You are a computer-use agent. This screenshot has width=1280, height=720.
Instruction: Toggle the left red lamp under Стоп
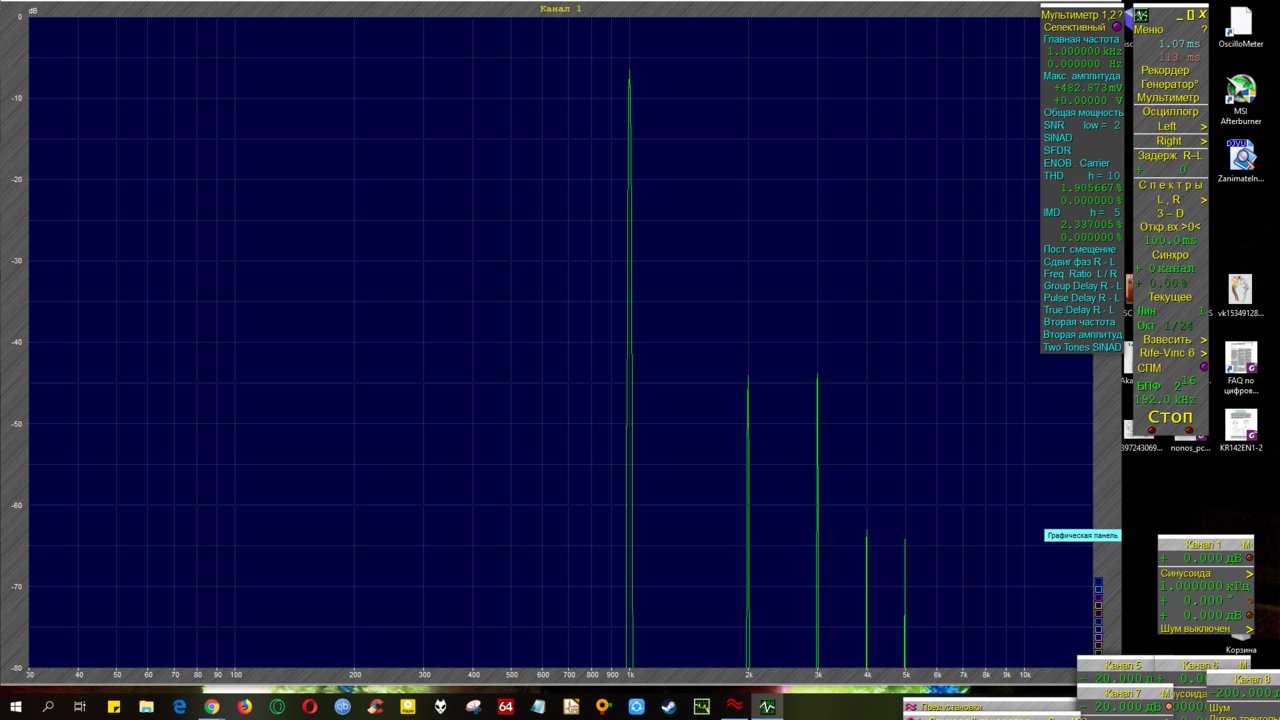(x=1151, y=430)
